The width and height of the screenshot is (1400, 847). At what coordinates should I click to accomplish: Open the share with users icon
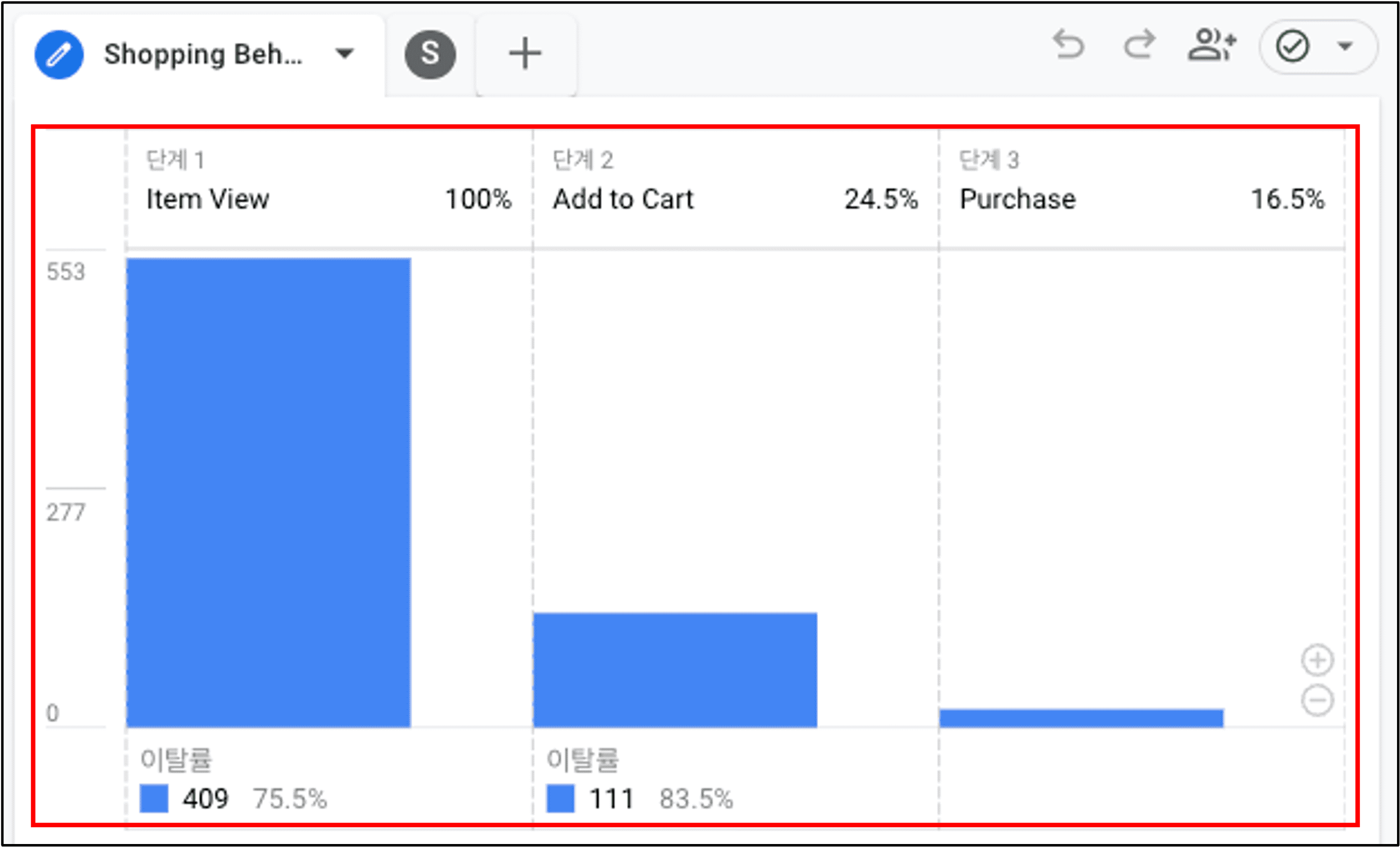click(1212, 45)
